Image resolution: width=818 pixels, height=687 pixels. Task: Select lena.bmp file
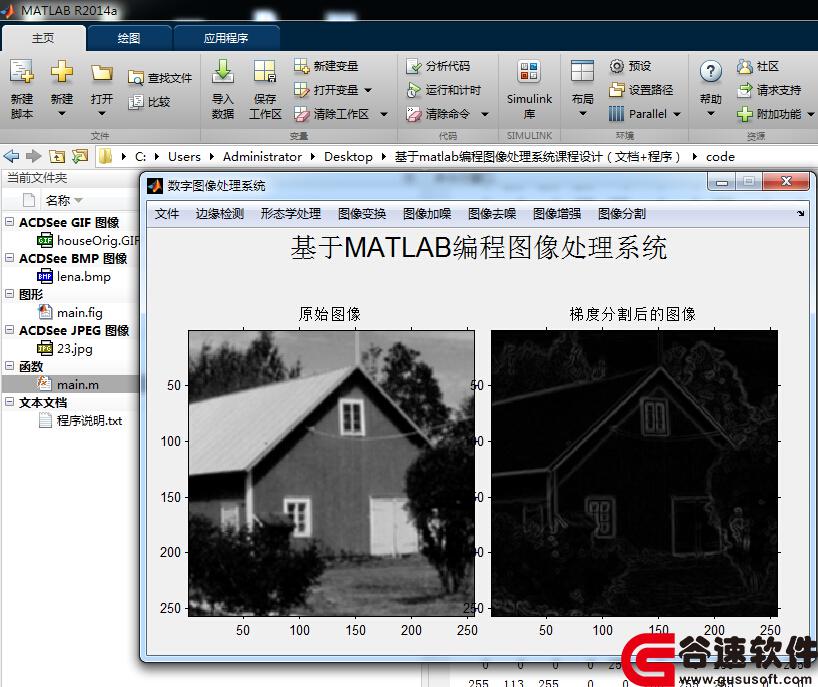[74, 276]
